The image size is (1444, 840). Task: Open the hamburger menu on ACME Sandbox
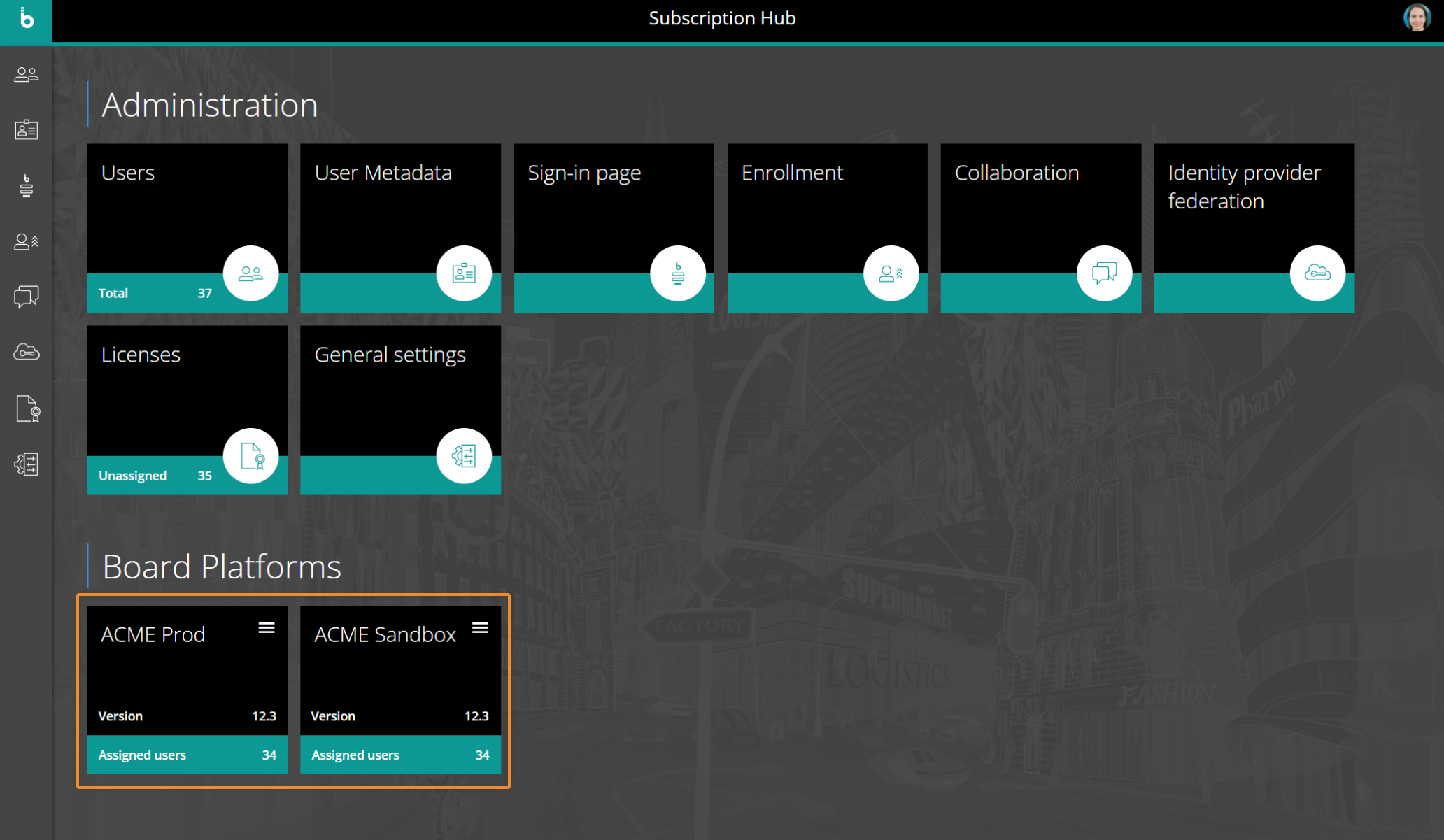coord(480,628)
